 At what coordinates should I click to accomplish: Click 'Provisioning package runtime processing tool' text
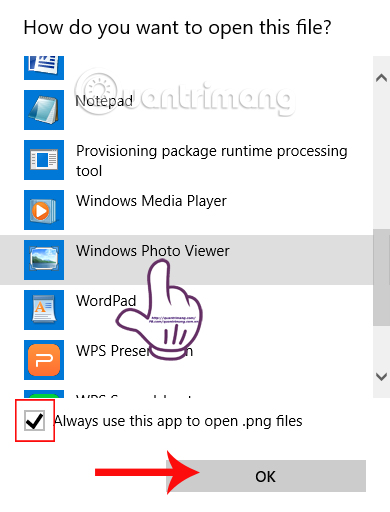coord(212,161)
